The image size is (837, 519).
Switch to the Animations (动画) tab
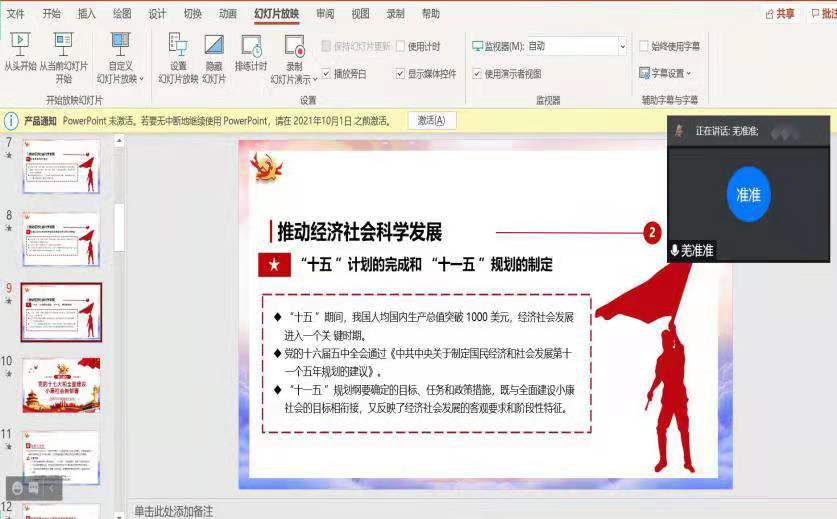click(228, 14)
